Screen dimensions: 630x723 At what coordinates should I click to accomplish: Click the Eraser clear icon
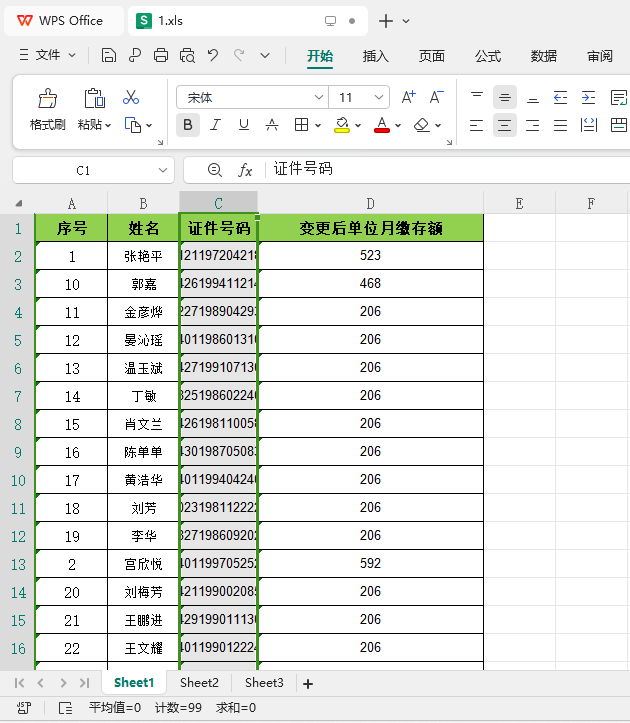(x=422, y=125)
